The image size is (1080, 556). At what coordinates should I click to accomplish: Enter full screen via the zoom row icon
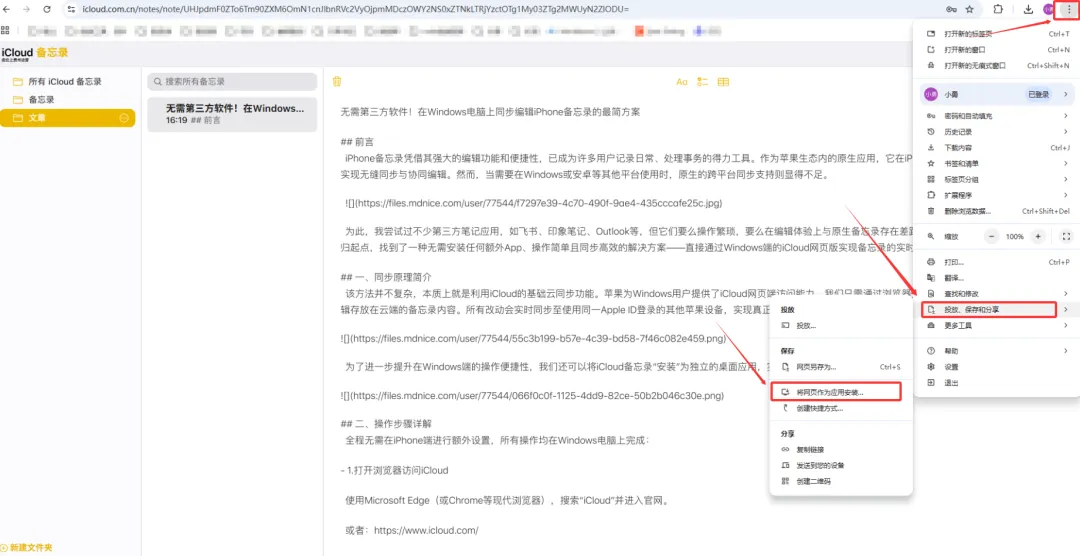pos(1066,236)
